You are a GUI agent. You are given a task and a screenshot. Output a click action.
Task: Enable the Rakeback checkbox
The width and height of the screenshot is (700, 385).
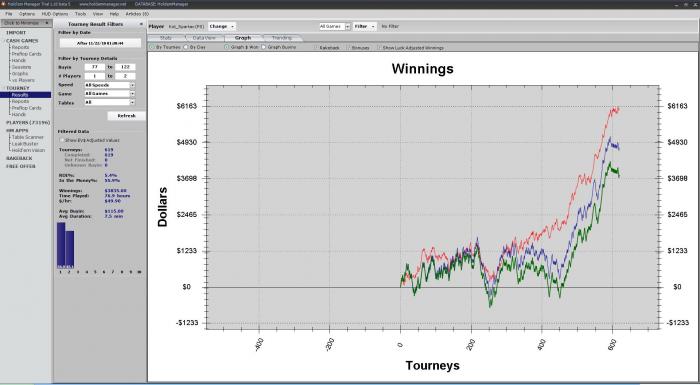316,47
